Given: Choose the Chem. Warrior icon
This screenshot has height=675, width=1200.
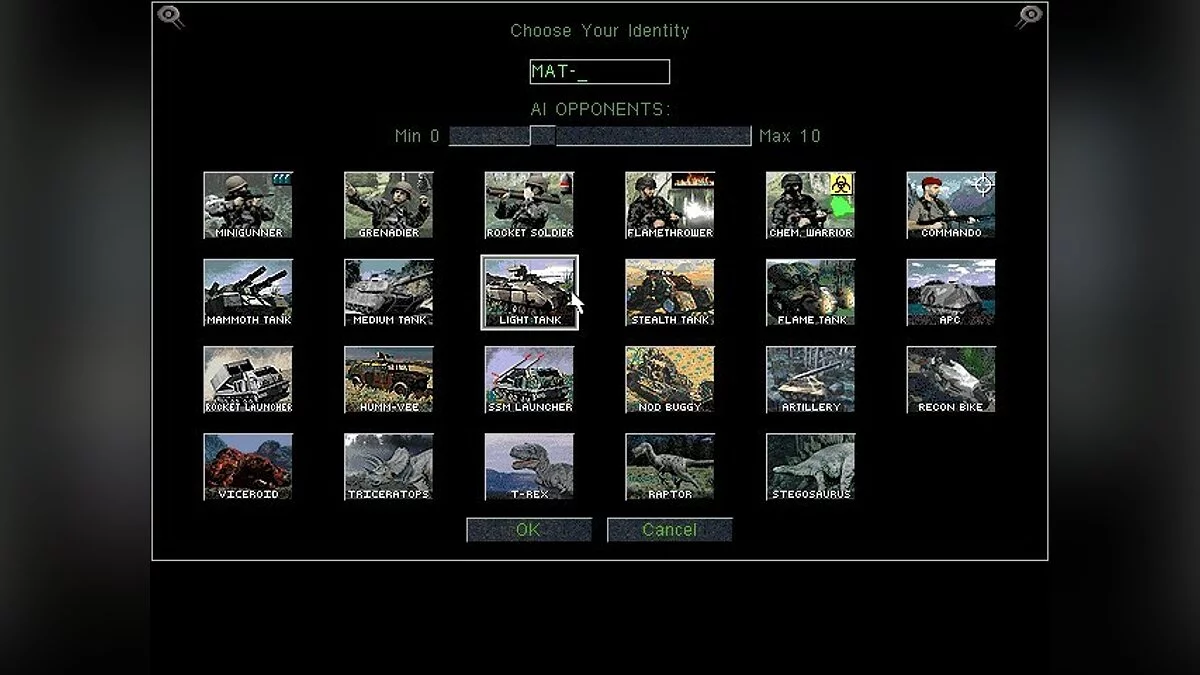Looking at the screenshot, I should pos(811,205).
